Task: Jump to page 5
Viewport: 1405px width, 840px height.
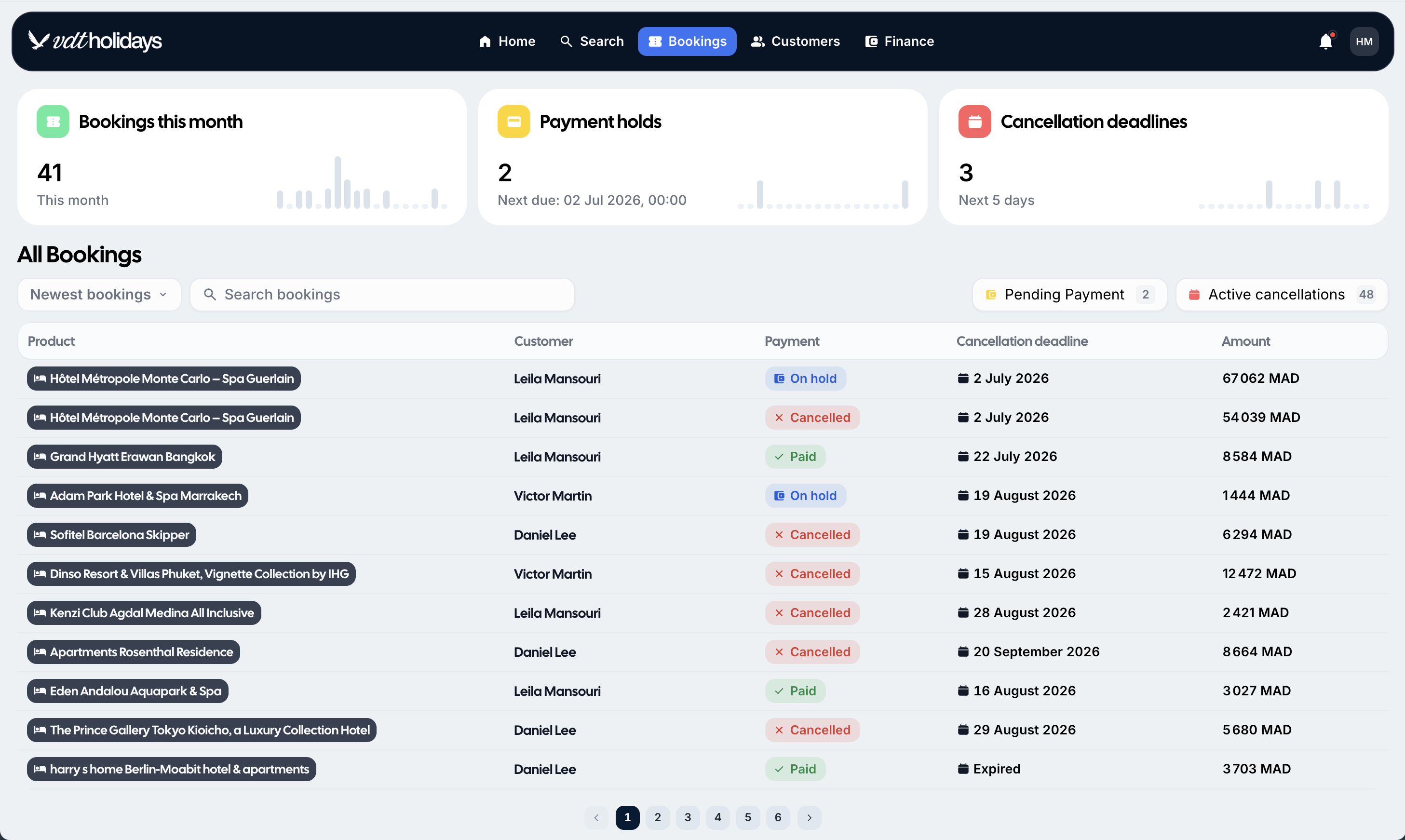Action: (x=747, y=817)
